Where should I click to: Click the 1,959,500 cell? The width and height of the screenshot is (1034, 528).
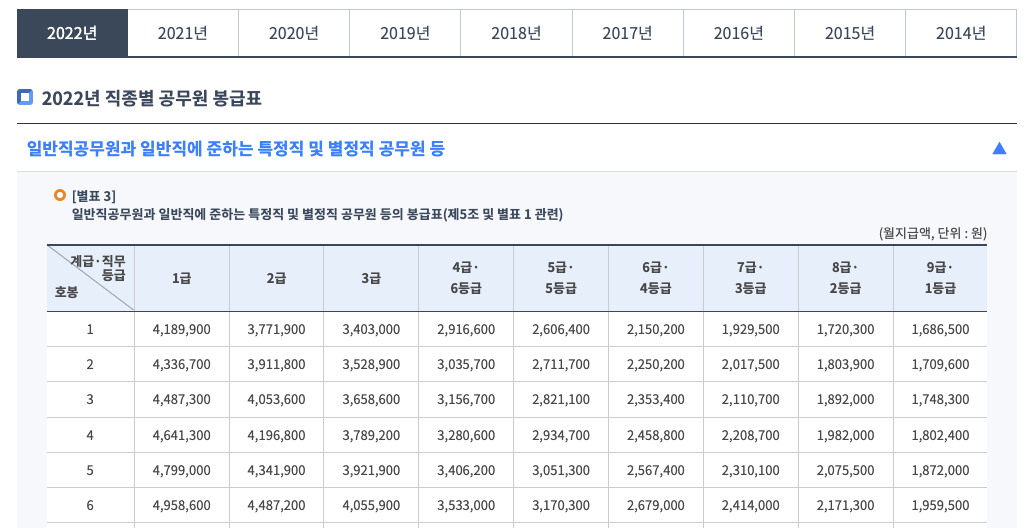(940, 506)
